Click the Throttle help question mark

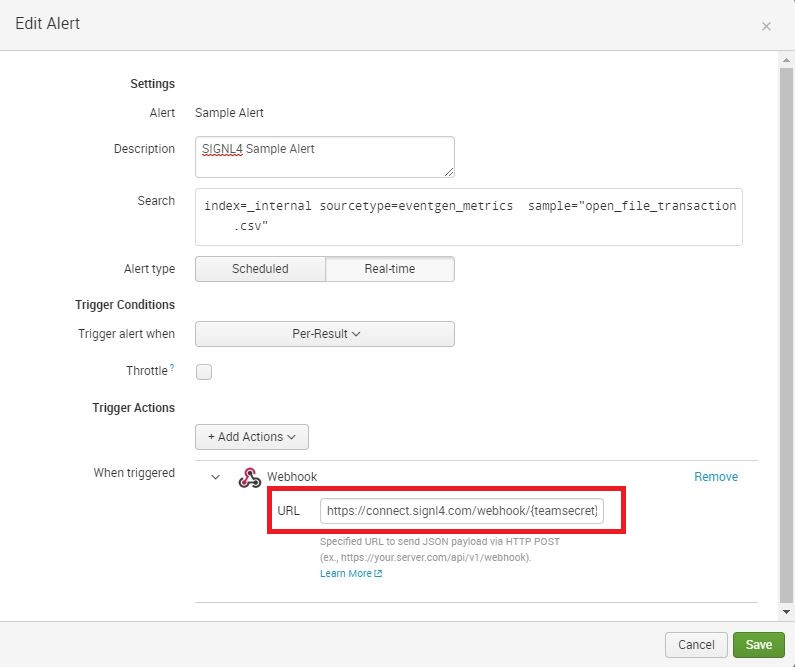(x=172, y=367)
